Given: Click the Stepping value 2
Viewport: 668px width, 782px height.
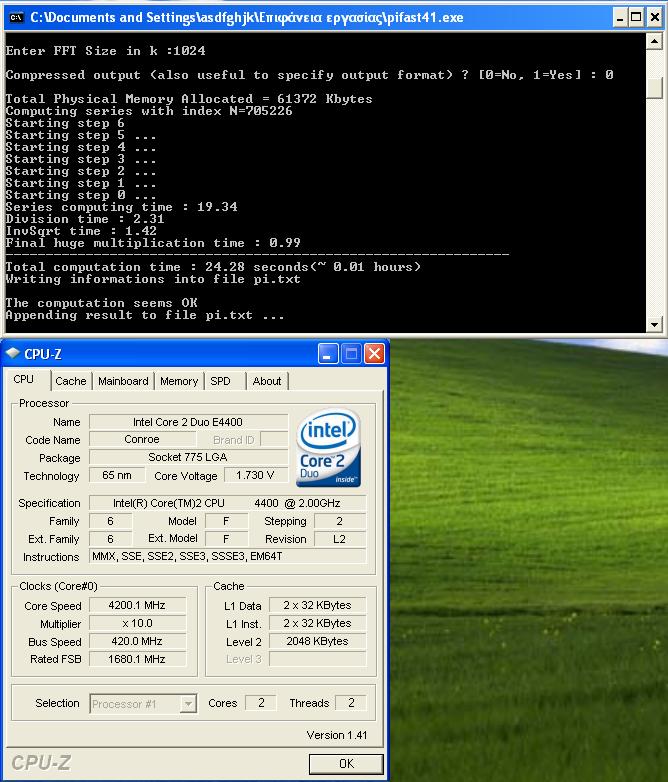Looking at the screenshot, I should [340, 521].
